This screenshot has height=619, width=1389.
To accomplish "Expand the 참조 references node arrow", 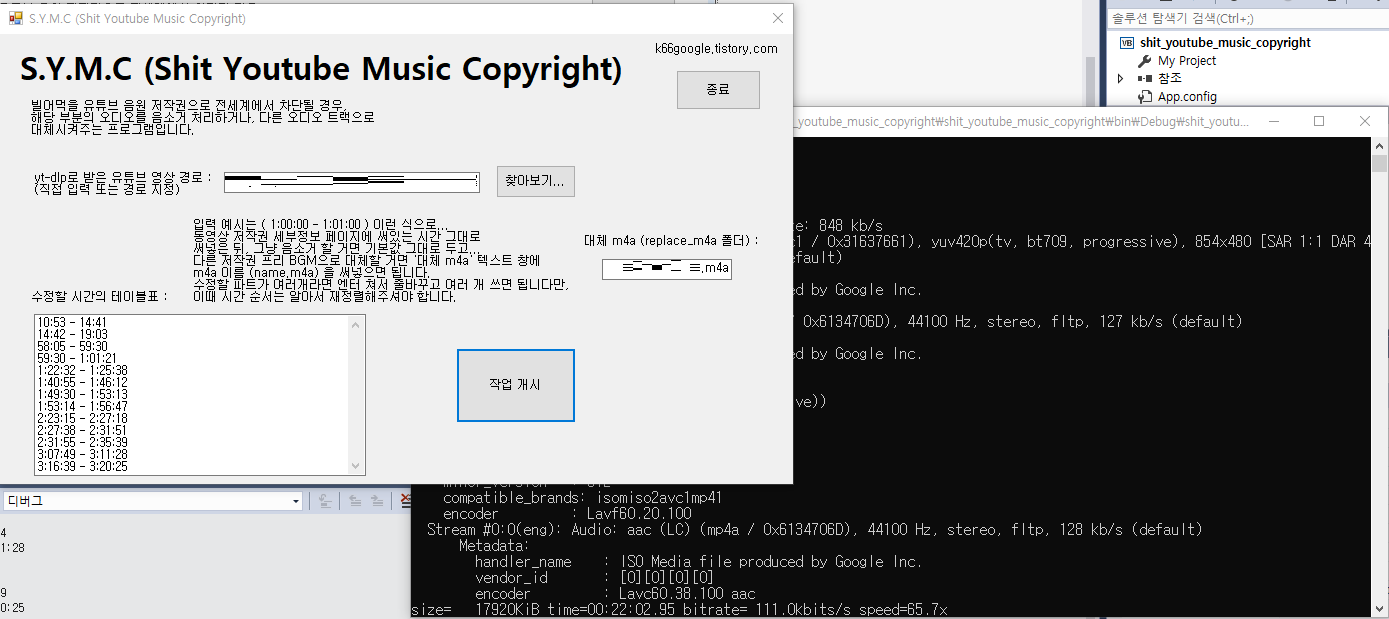I will coord(1121,79).
